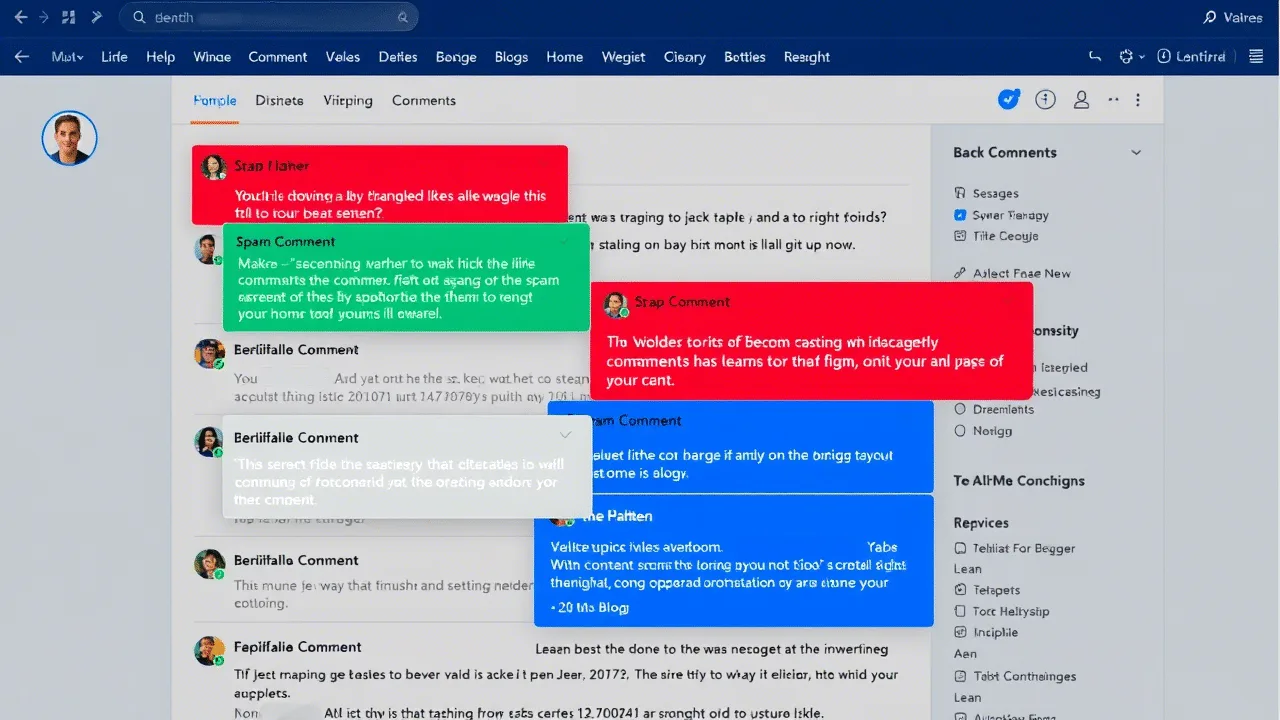
Task: Uncheck the Syner Tienagy checkbox
Action: click(961, 215)
